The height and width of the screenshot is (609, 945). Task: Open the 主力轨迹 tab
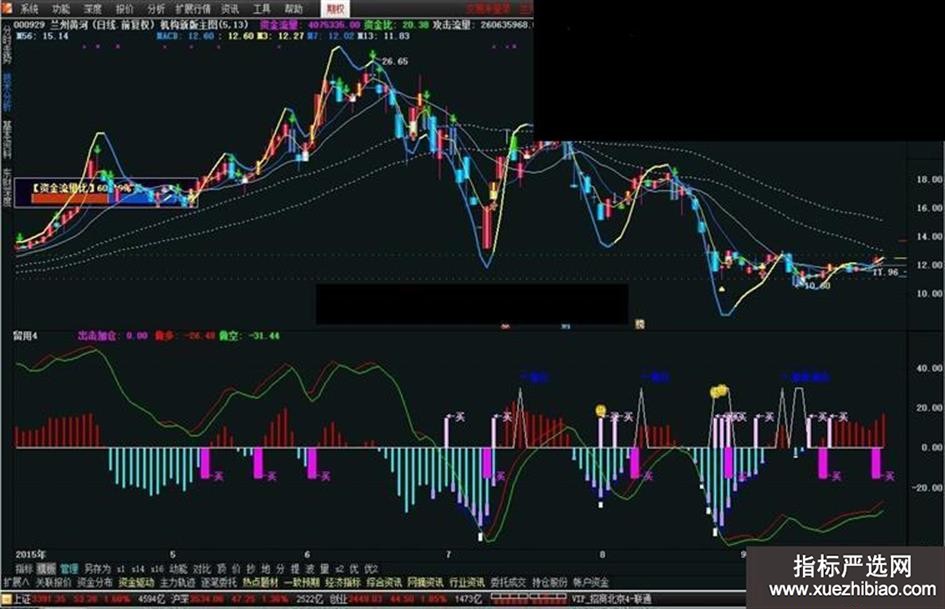177,582
